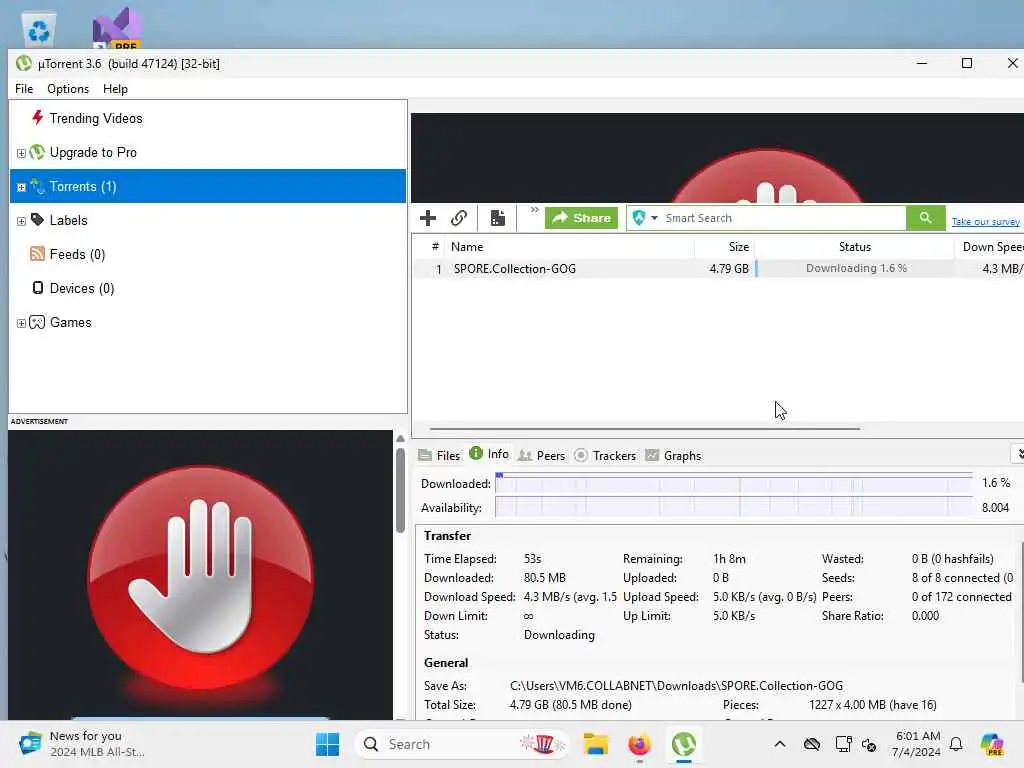Viewport: 1024px width, 768px height.
Task: Click the Create New Torrent file icon
Action: tap(498, 218)
